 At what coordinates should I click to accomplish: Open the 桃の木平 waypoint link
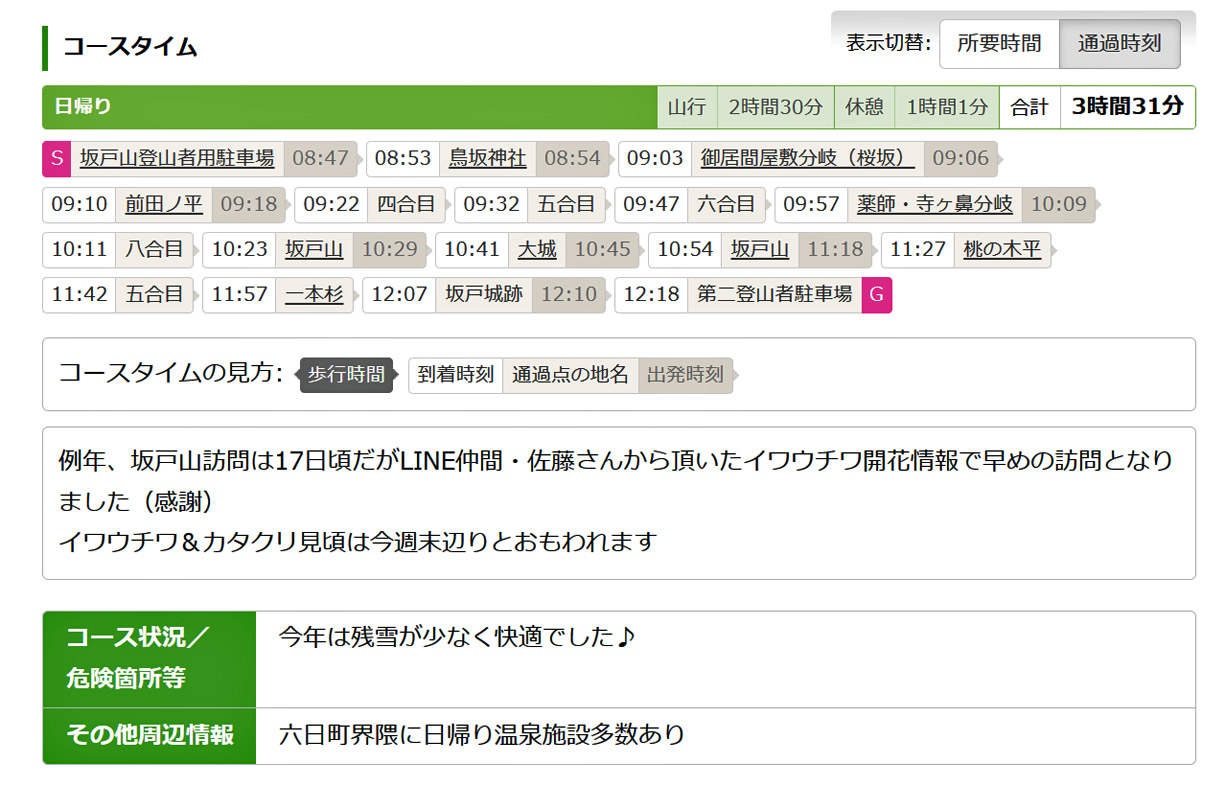(x=1002, y=249)
